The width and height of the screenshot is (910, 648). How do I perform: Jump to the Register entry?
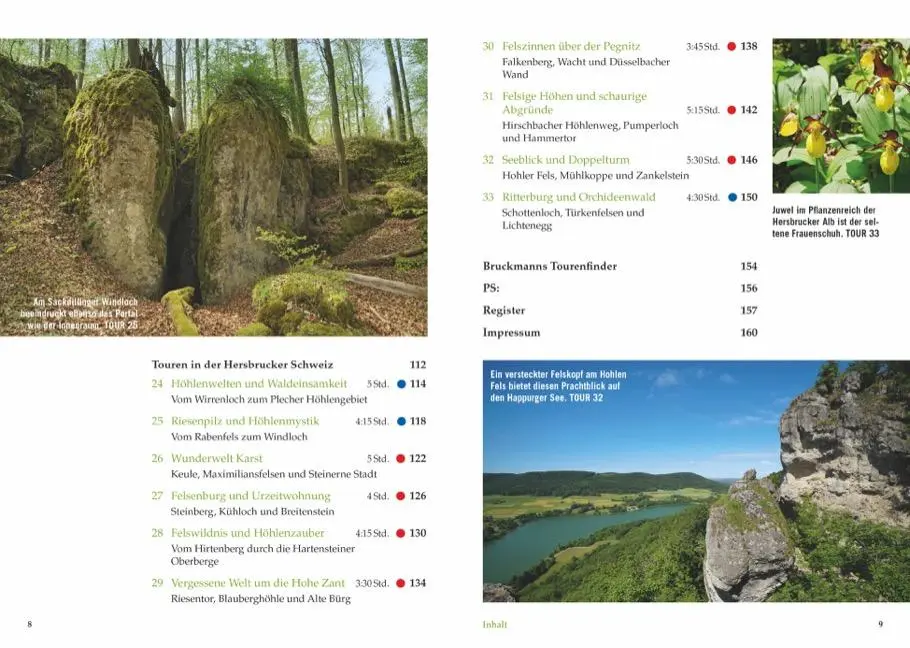point(504,310)
